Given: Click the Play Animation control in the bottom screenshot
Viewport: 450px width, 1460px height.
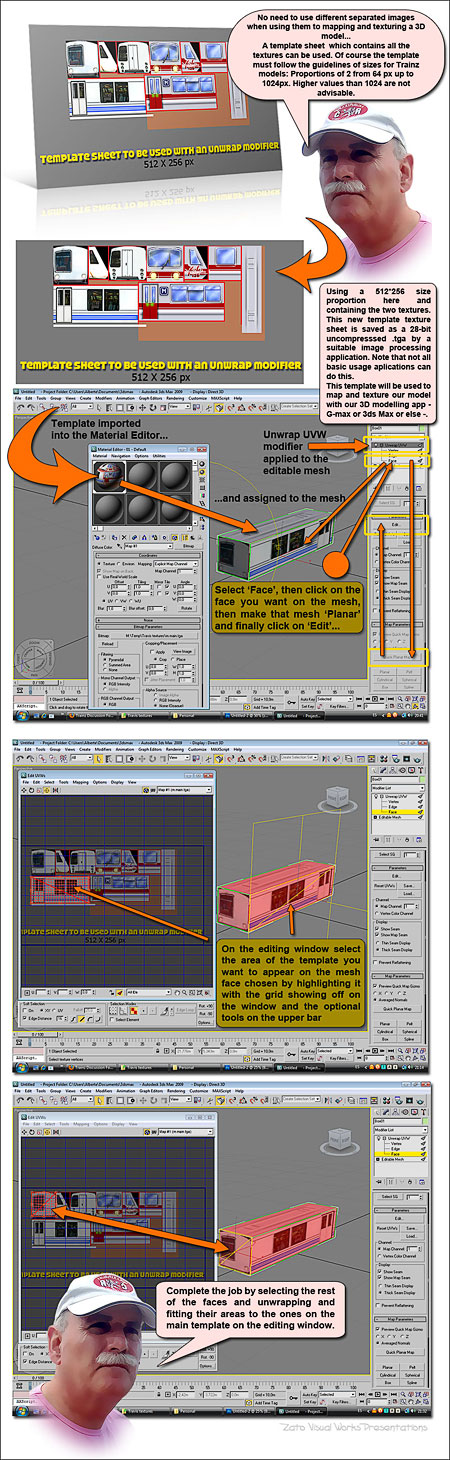Looking at the screenshot, I should click(x=377, y=1395).
